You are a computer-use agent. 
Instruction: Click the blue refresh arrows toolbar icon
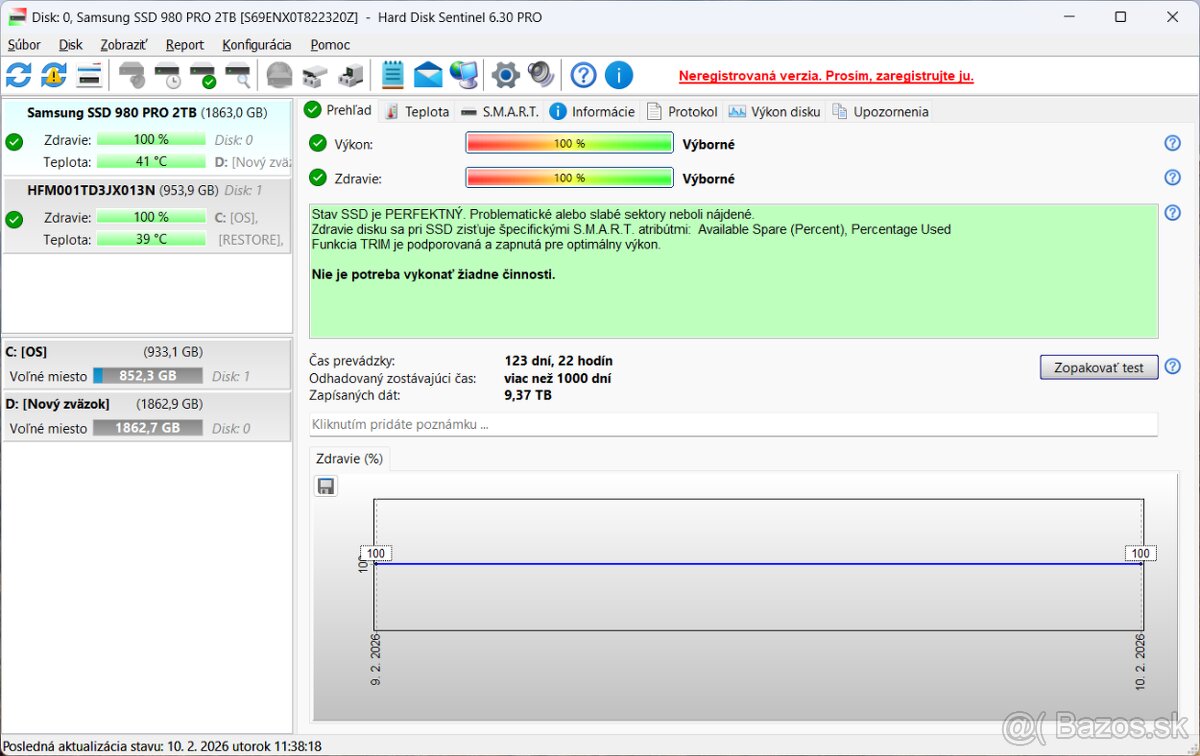(19, 75)
